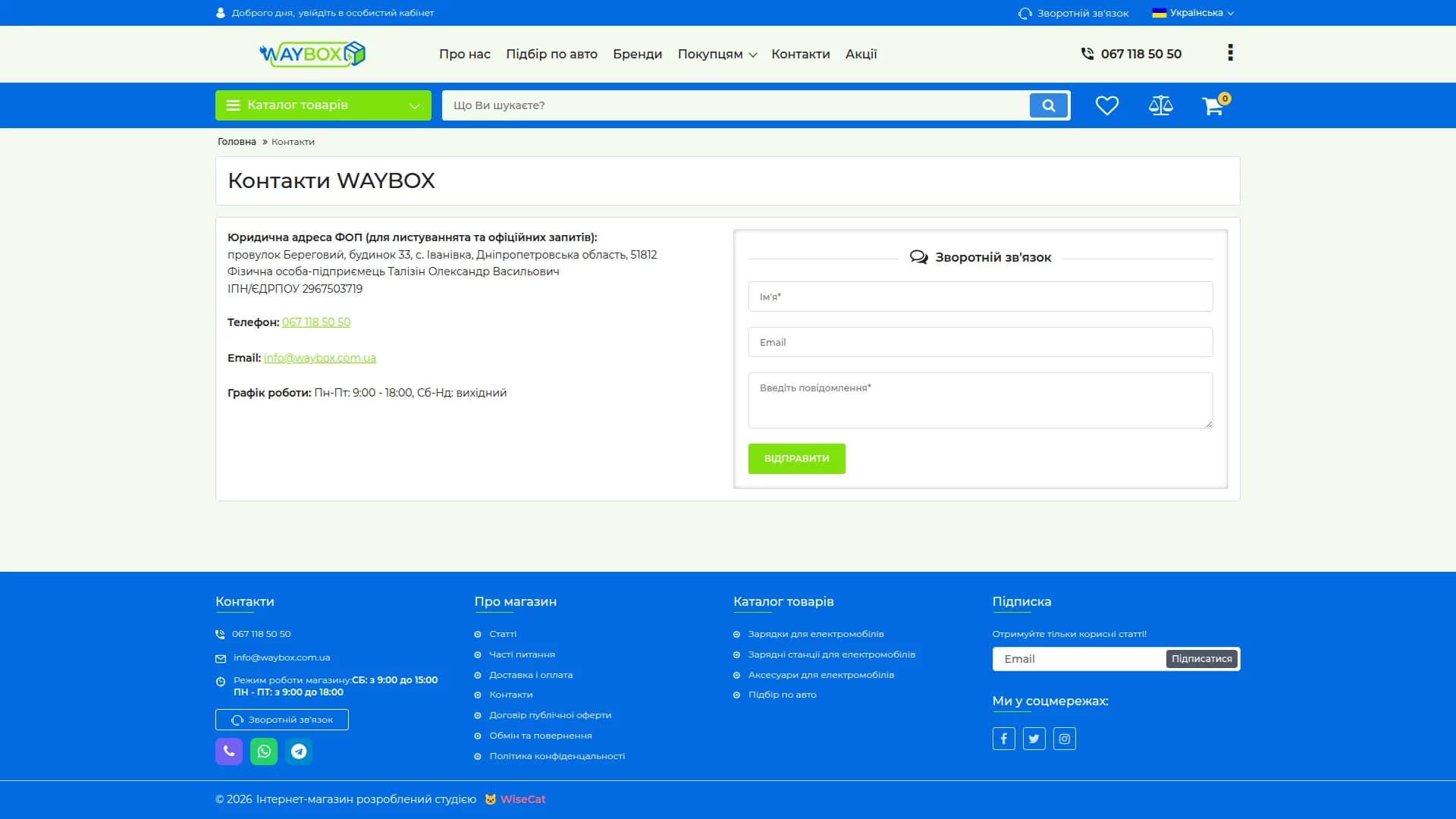The image size is (1456, 819).
Task: Focus the Email field in feedback form
Action: pyautogui.click(x=981, y=342)
